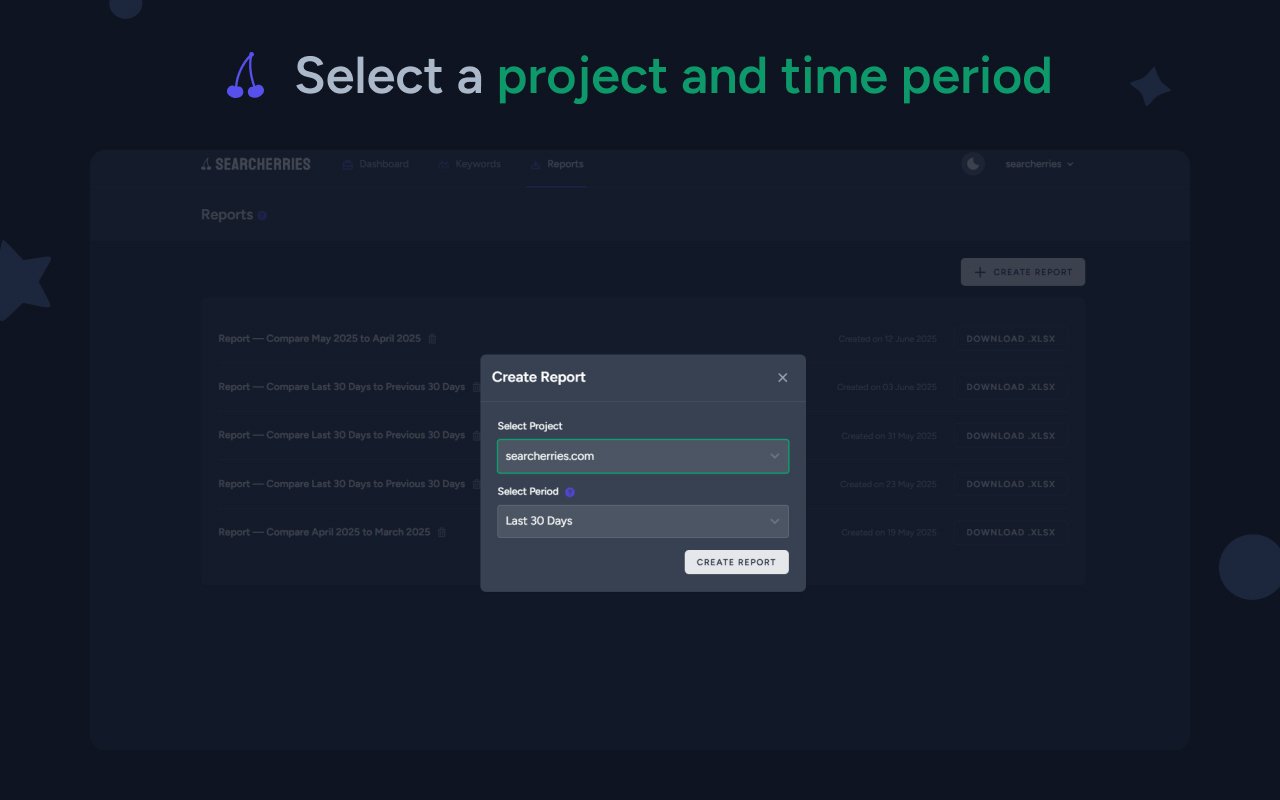Download .XLSX for report created 31 May 2025

pos(1010,436)
